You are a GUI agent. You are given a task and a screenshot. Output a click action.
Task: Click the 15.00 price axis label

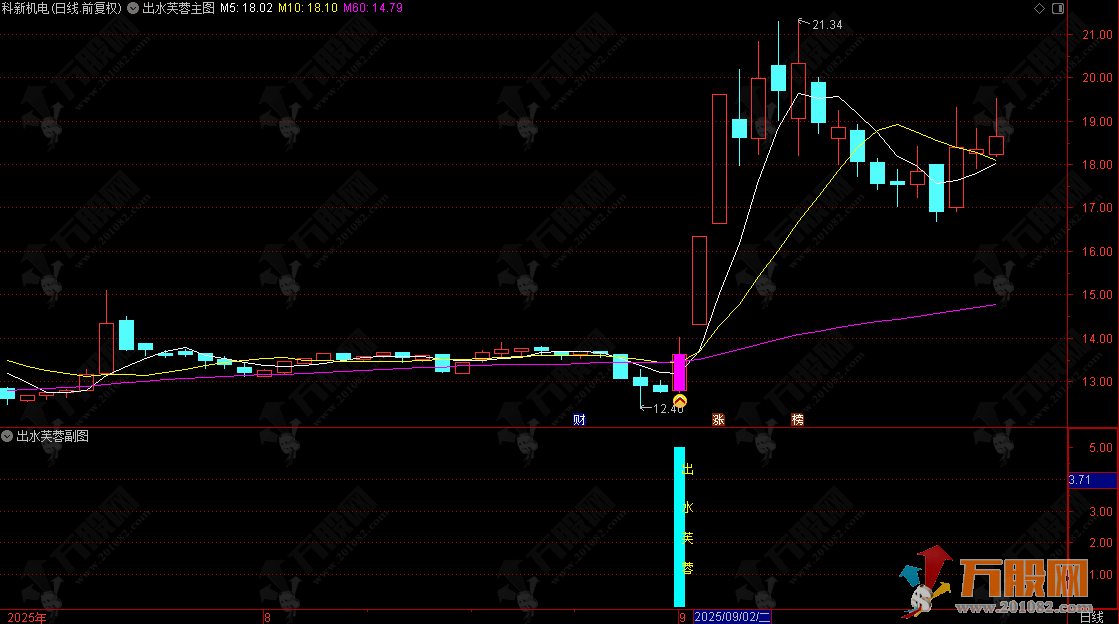point(1098,295)
